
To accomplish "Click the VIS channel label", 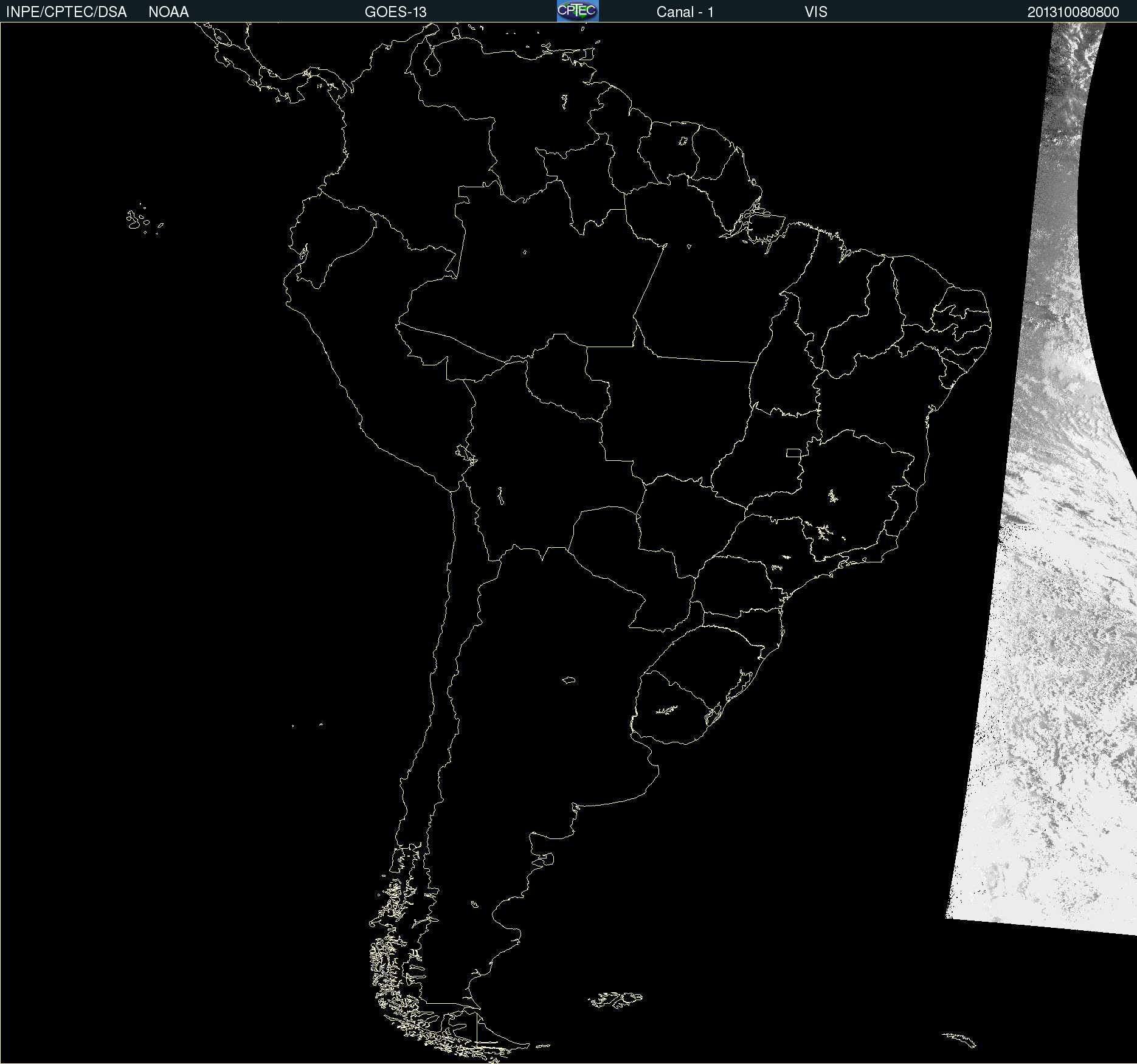I will [816, 12].
